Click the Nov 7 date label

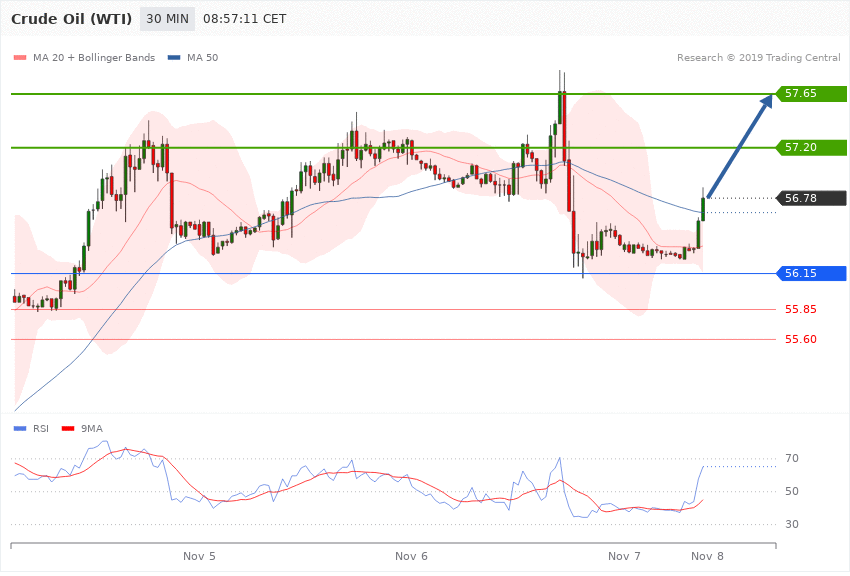(624, 556)
